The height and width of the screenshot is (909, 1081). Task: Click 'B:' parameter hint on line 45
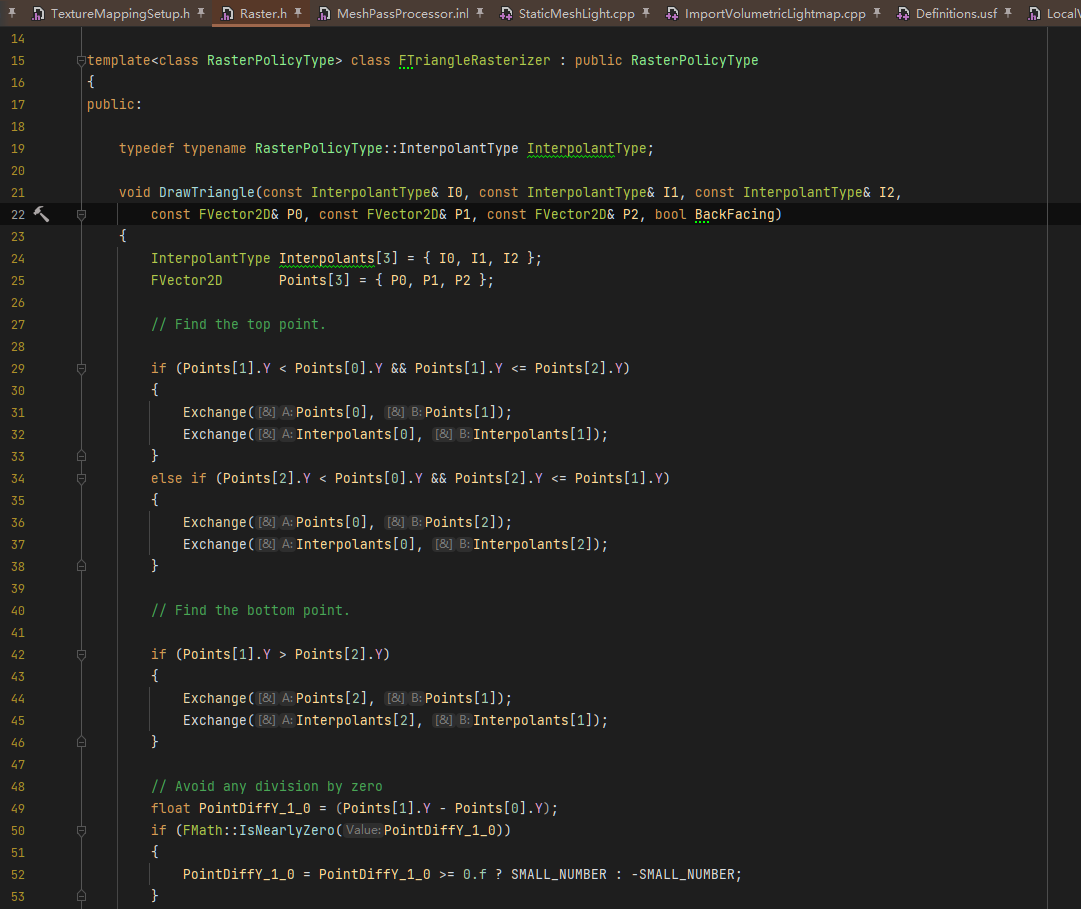[x=464, y=720]
